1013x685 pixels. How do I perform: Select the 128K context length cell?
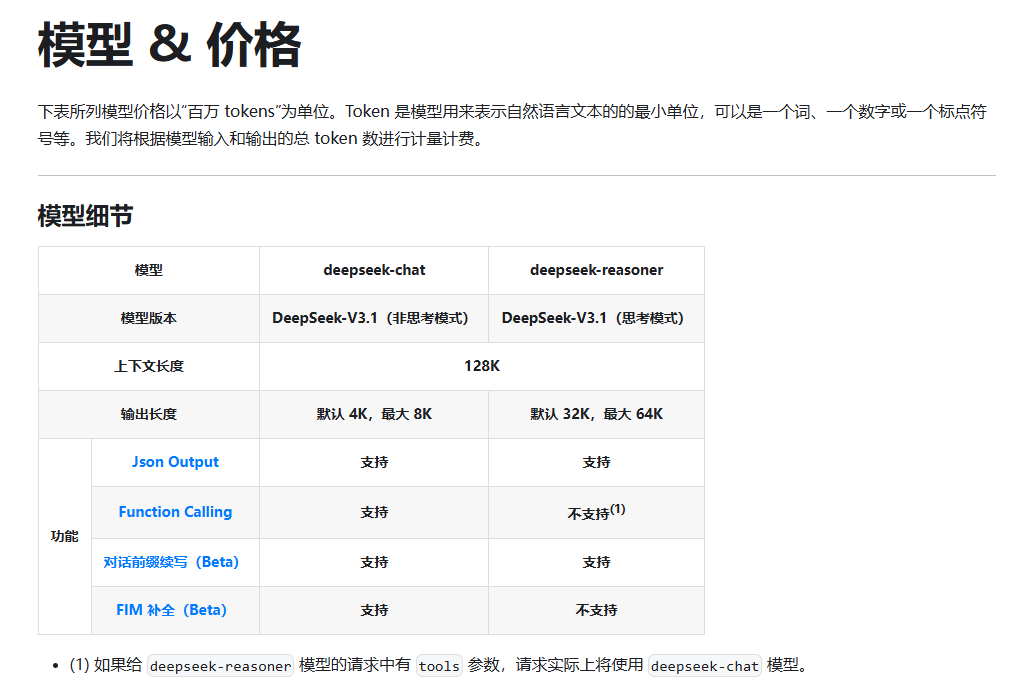point(482,366)
